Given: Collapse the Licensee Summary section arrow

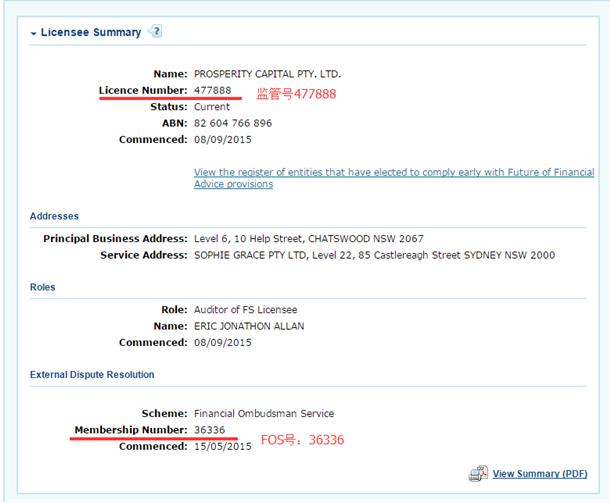Looking at the screenshot, I should [33, 33].
